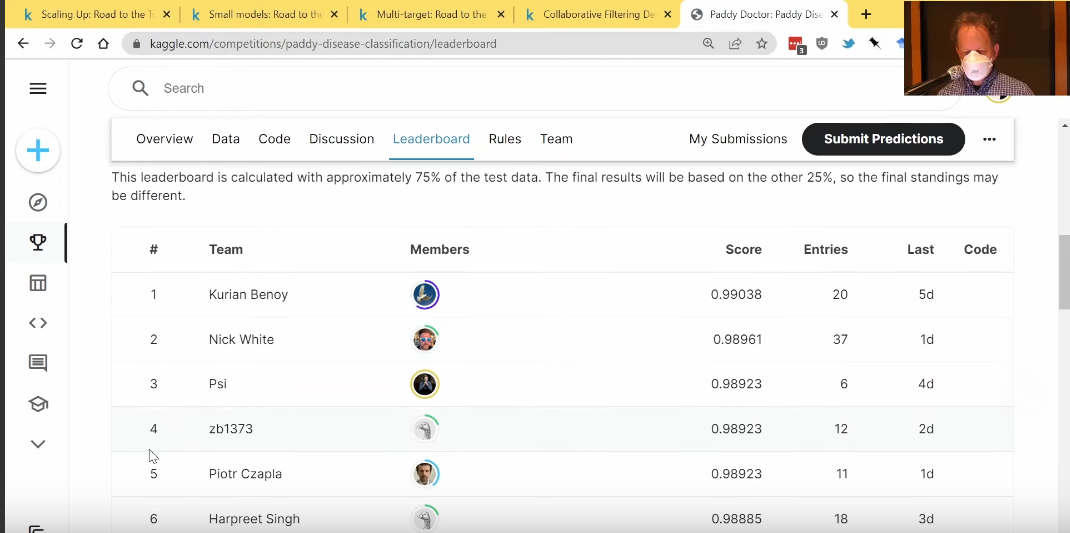Image resolution: width=1070 pixels, height=533 pixels.
Task: Open Kurian Benoy's member avatar
Action: [x=426, y=295]
